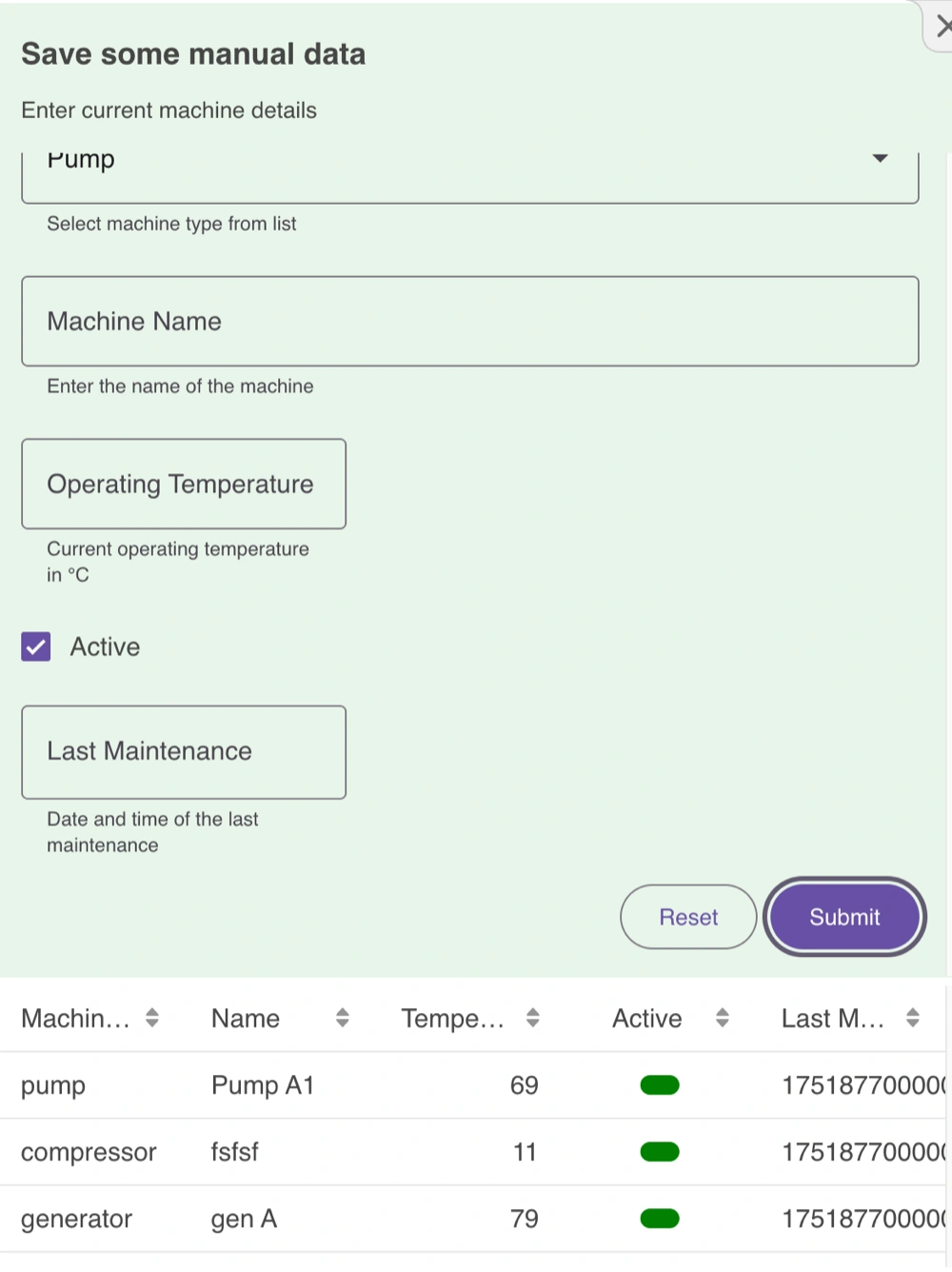Viewport: 952px width, 1272px height.
Task: Close the manual data dialog
Action: click(942, 27)
